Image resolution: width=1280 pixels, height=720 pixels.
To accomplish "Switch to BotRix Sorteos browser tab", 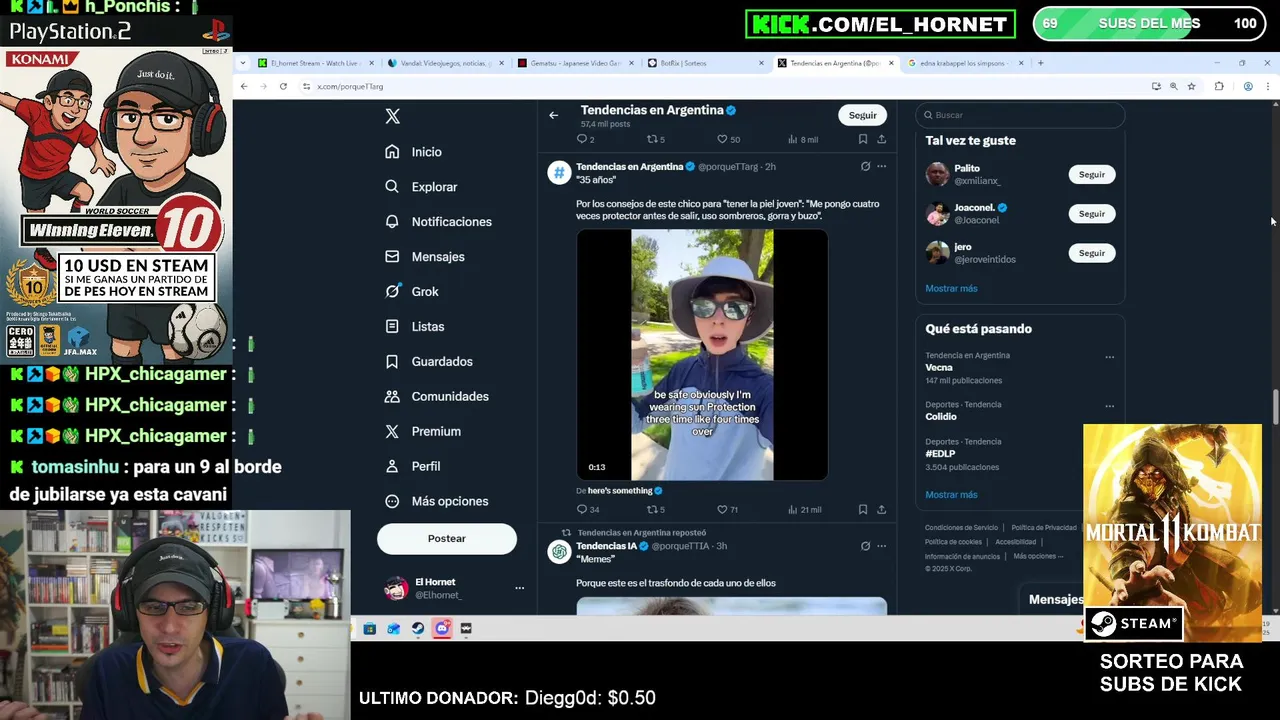I will click(x=705, y=63).
